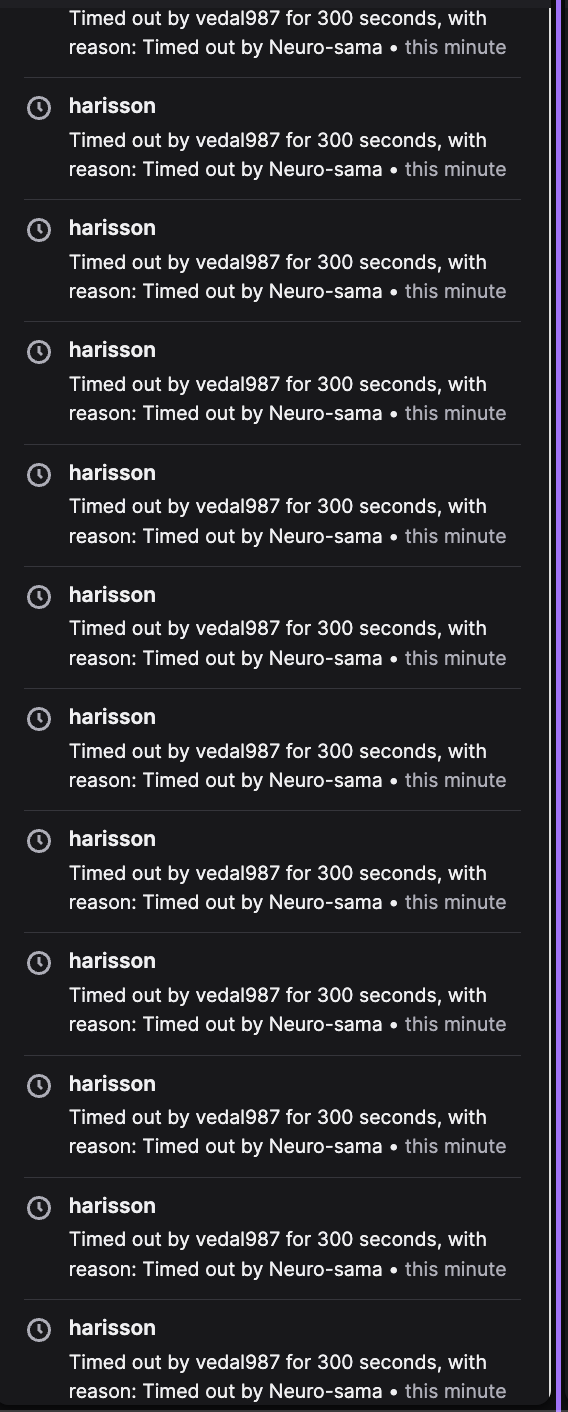
Task: Click the clock icon beside the topmost harisson entry
Action: (x=38, y=108)
